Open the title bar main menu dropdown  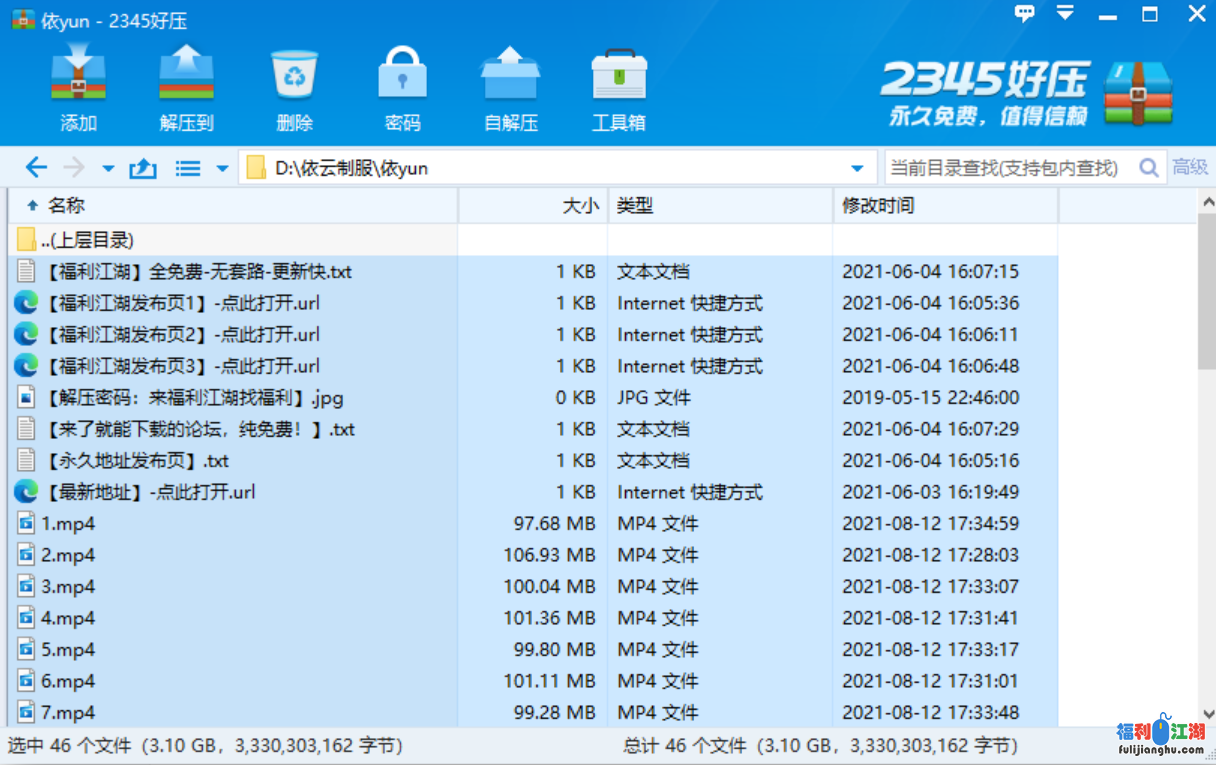(x=1065, y=14)
